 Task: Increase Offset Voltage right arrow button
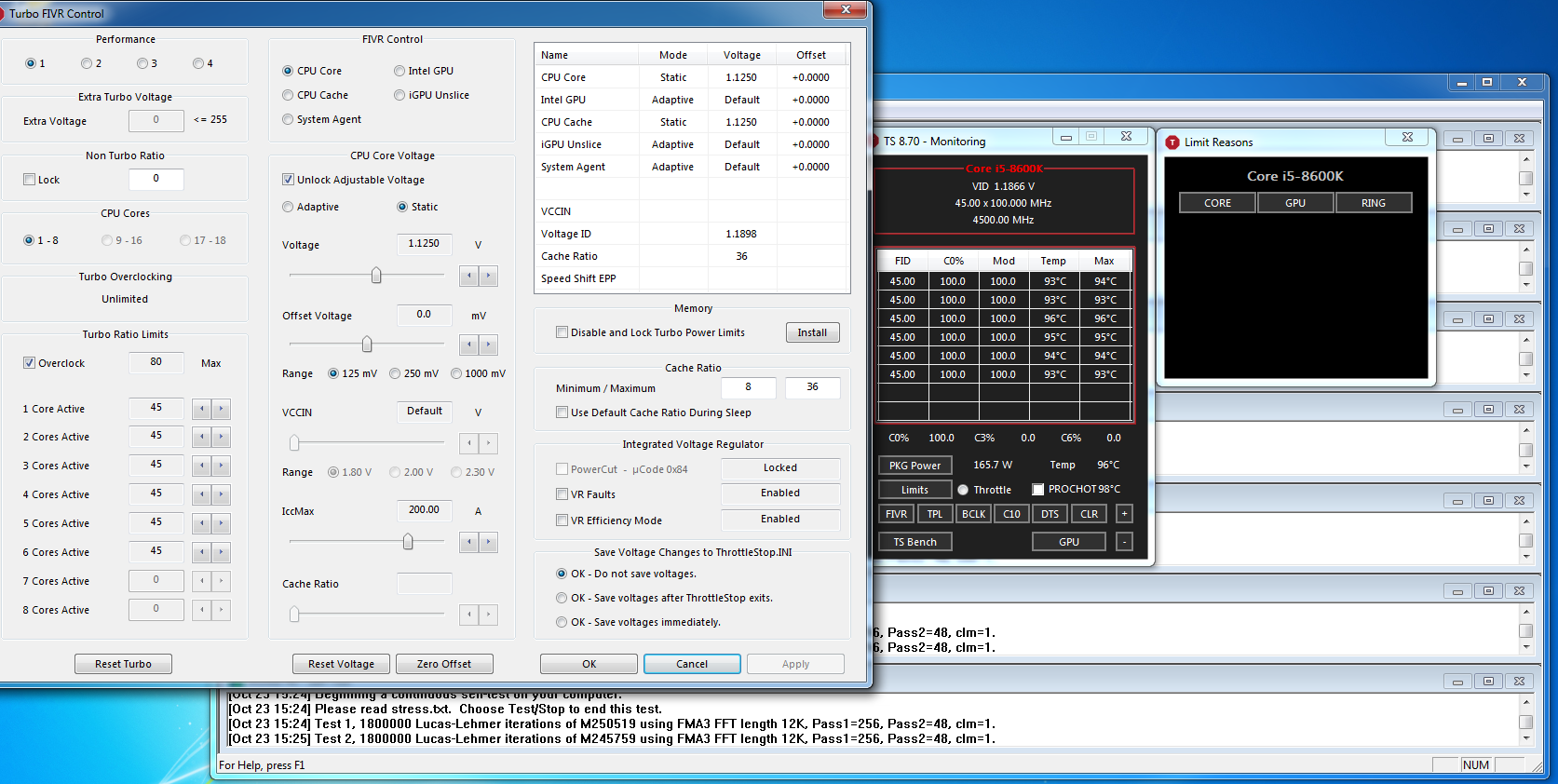488,345
